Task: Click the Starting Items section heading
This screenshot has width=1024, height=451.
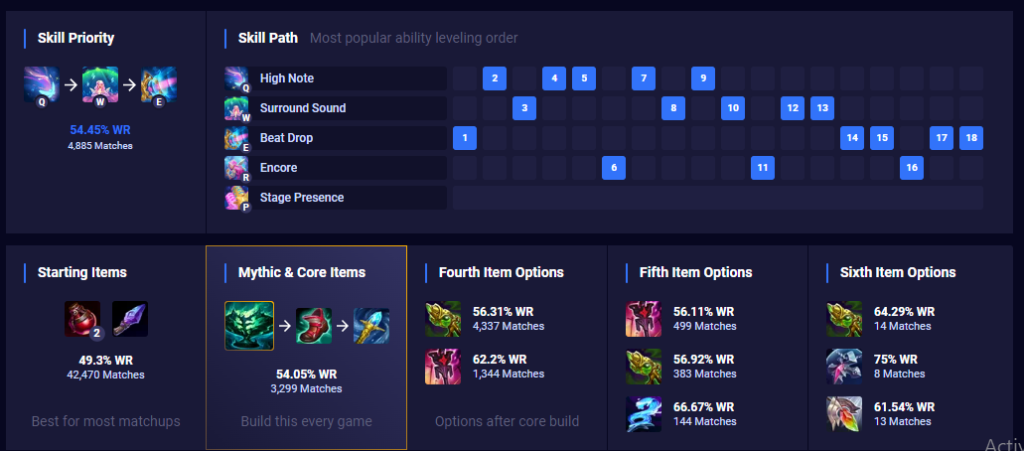Action: [x=82, y=272]
